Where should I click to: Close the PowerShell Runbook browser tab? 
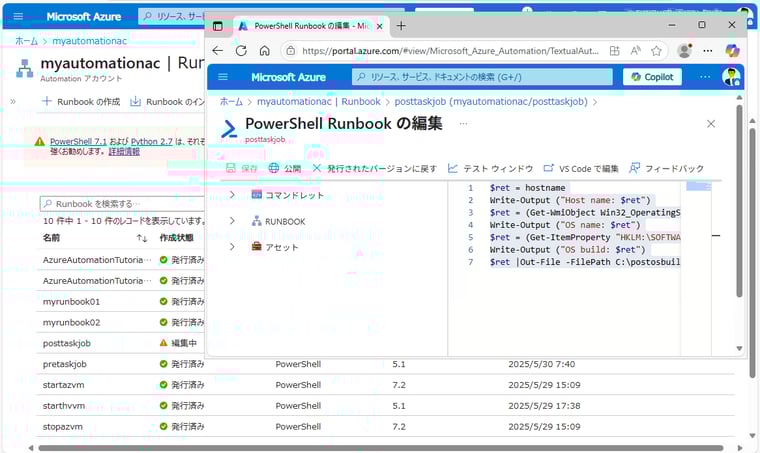coord(380,26)
